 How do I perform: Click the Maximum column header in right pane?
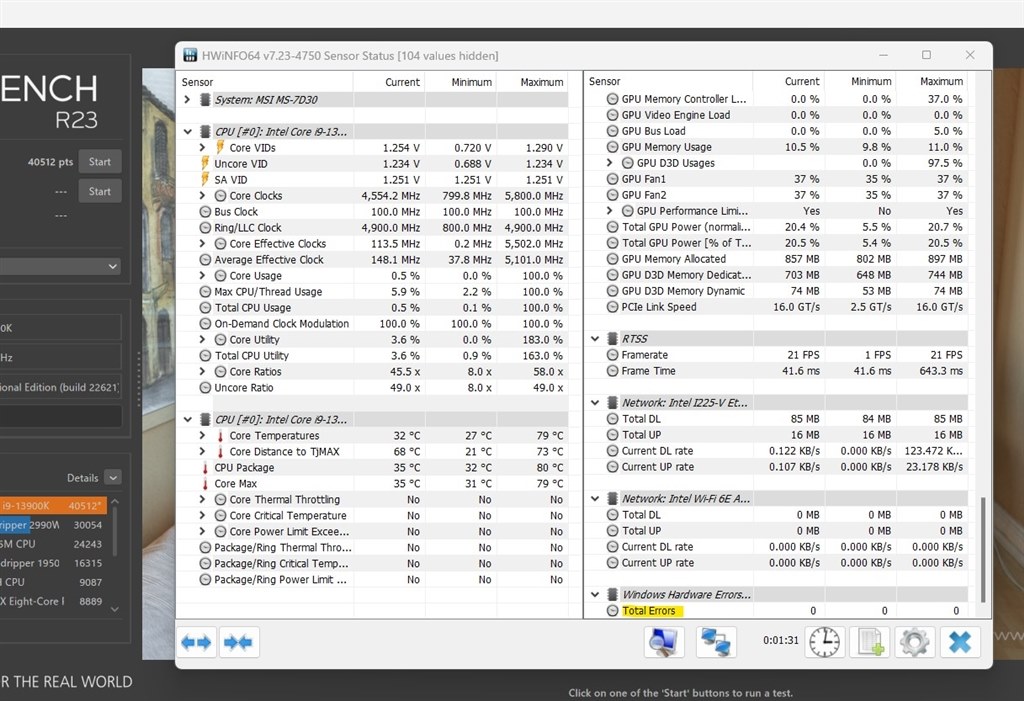(932, 81)
